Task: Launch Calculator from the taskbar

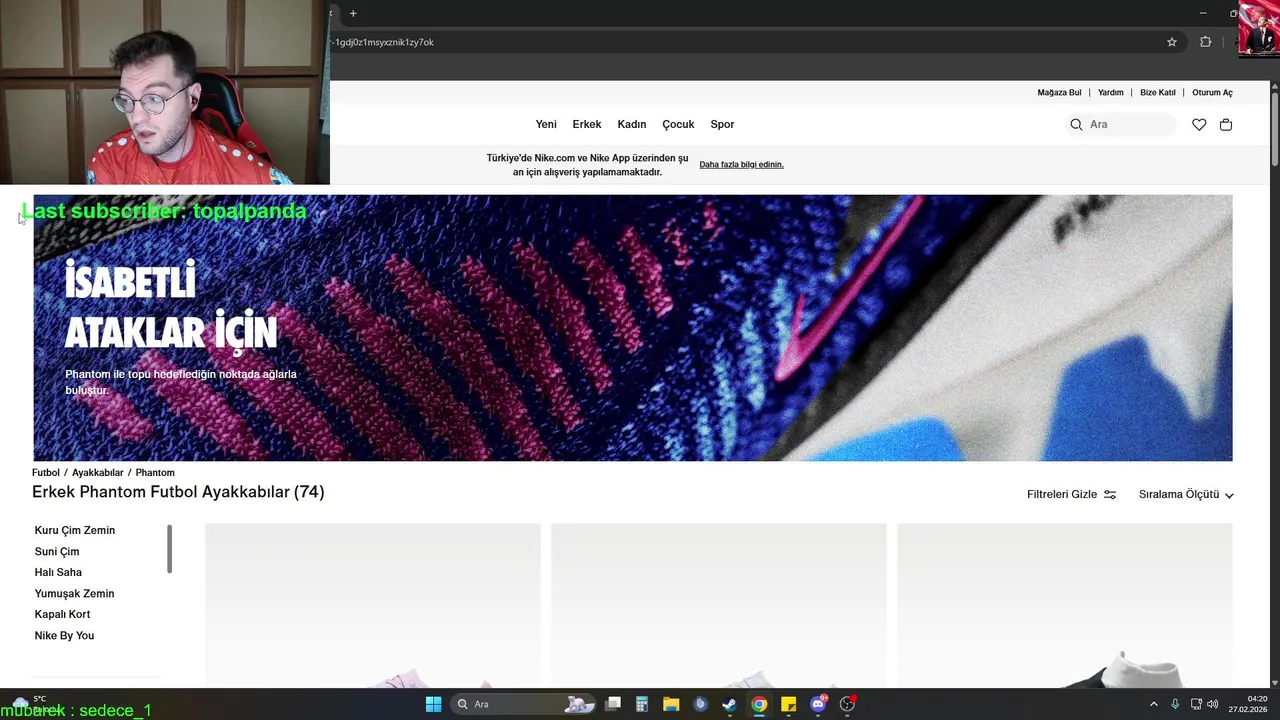Action: (x=642, y=704)
